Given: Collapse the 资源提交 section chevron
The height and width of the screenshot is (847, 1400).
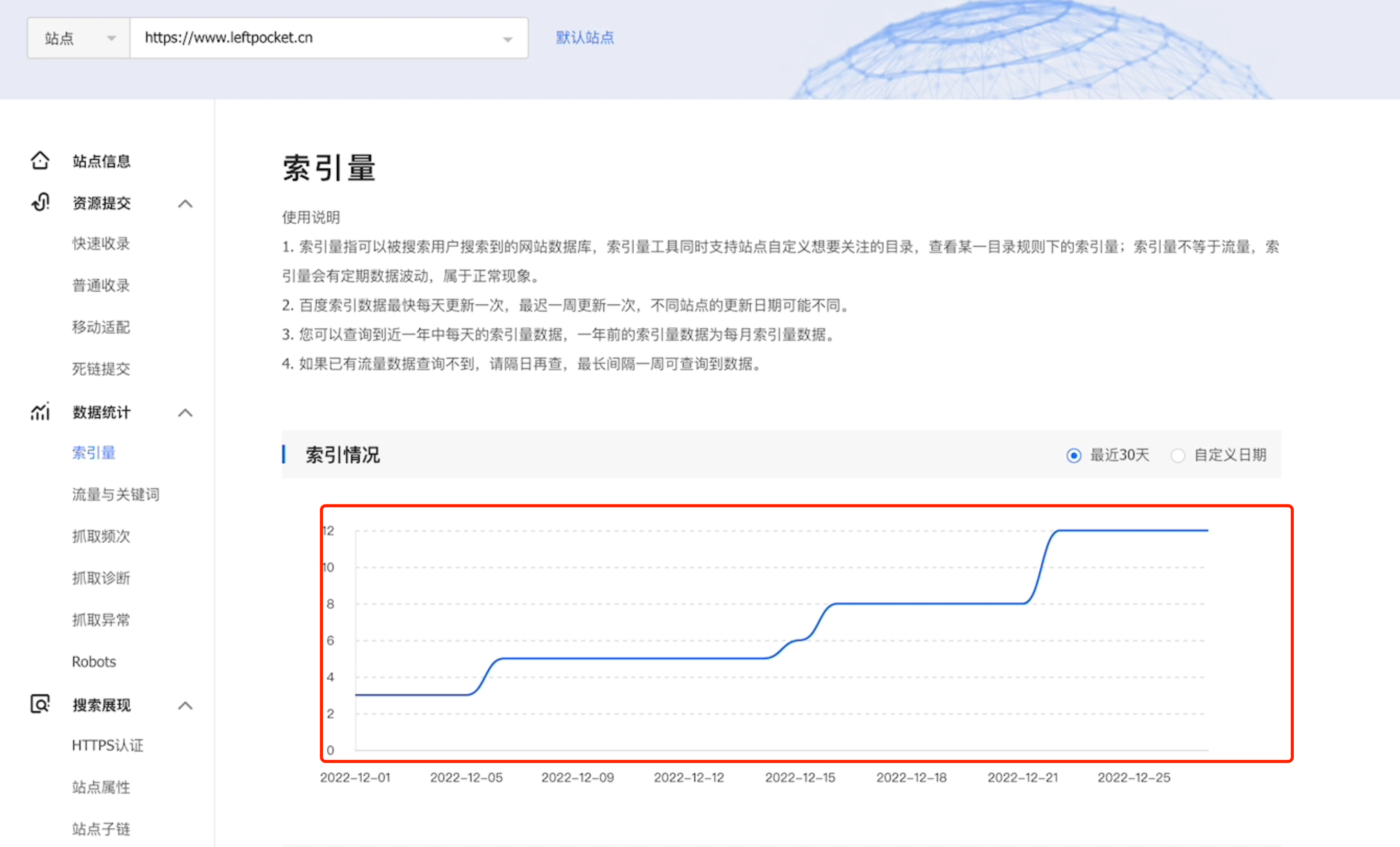Looking at the screenshot, I should coord(185,203).
